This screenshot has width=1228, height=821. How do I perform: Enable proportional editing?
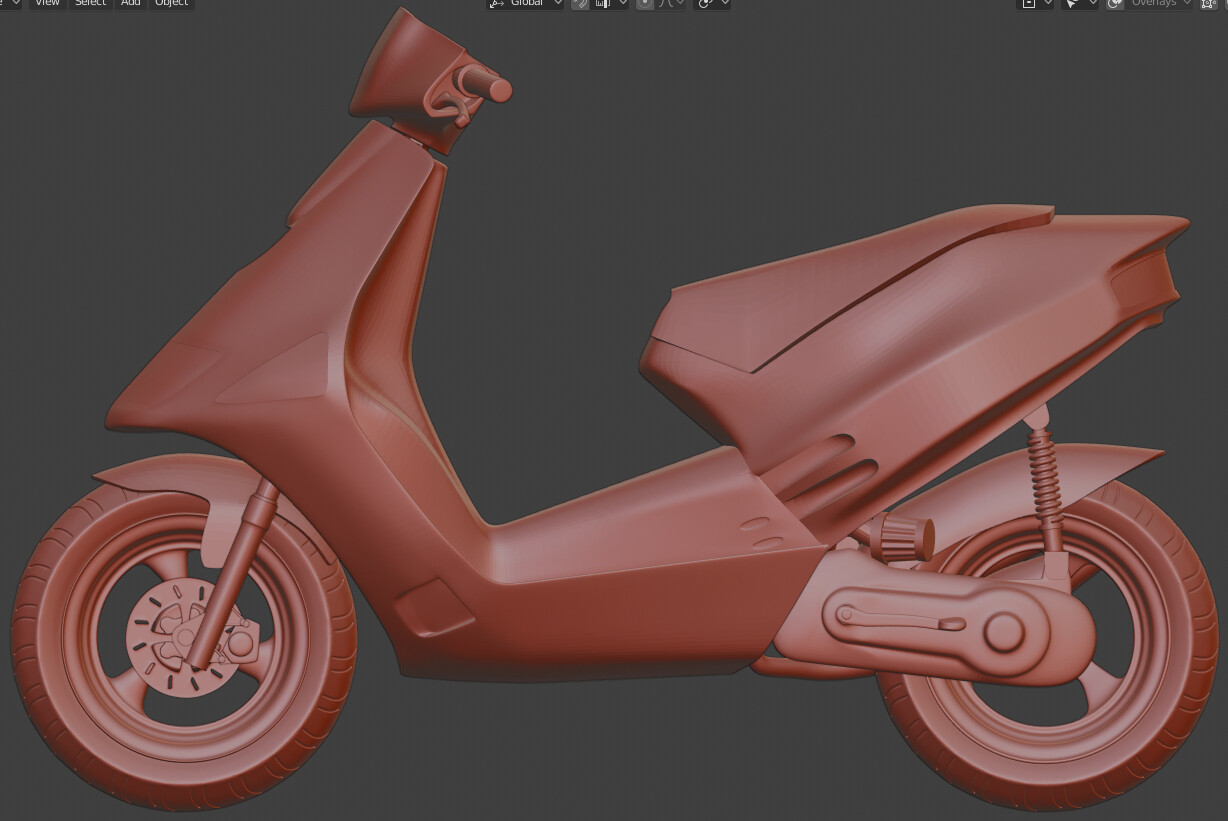pos(644,4)
